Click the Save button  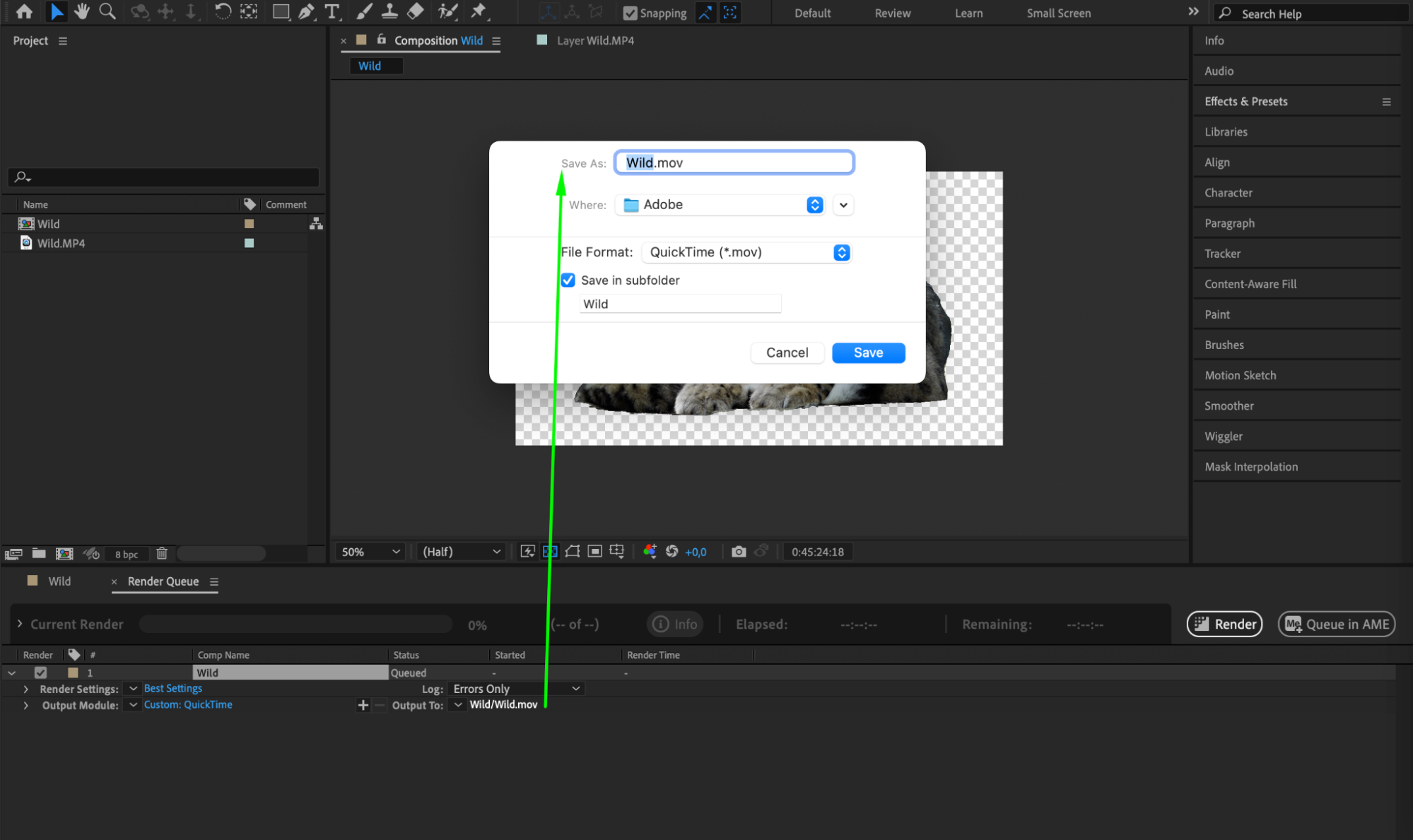(x=868, y=353)
